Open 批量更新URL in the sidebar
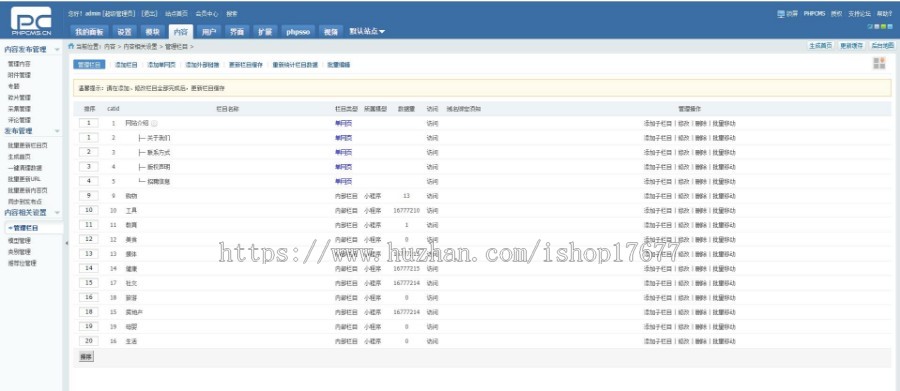 point(24,179)
